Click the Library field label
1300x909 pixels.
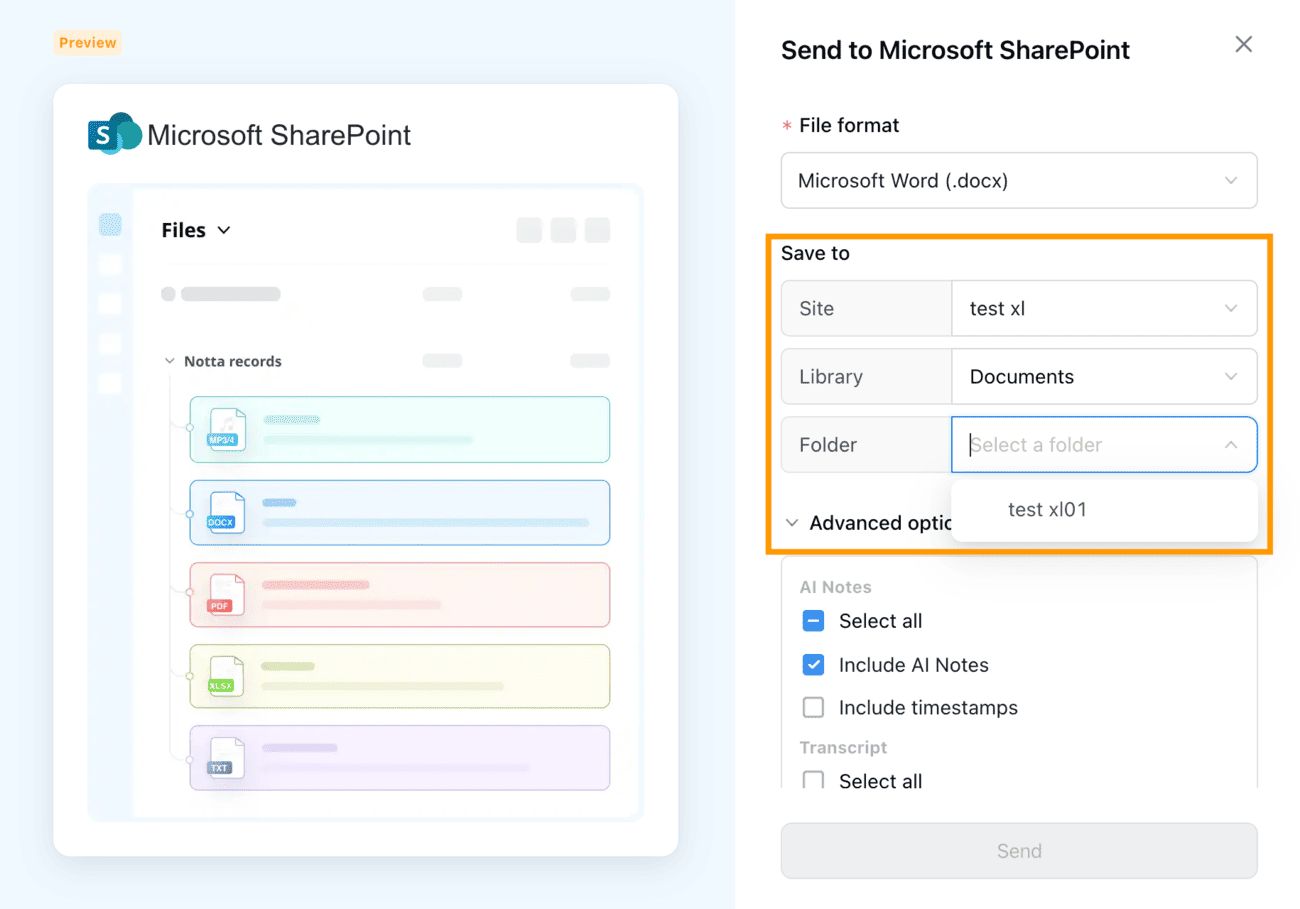click(831, 377)
